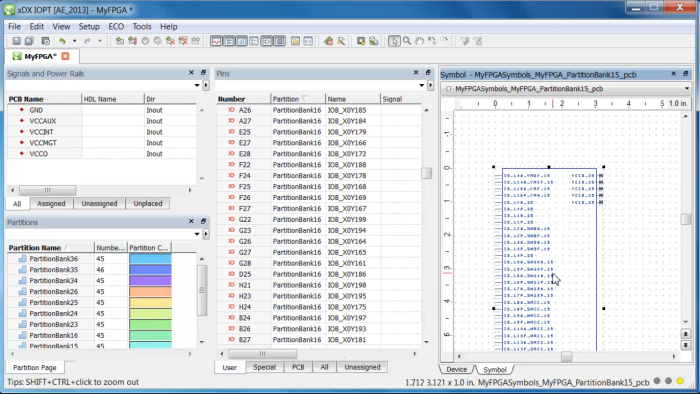Select the Zoom magnifier tool

pyautogui.click(x=407, y=41)
